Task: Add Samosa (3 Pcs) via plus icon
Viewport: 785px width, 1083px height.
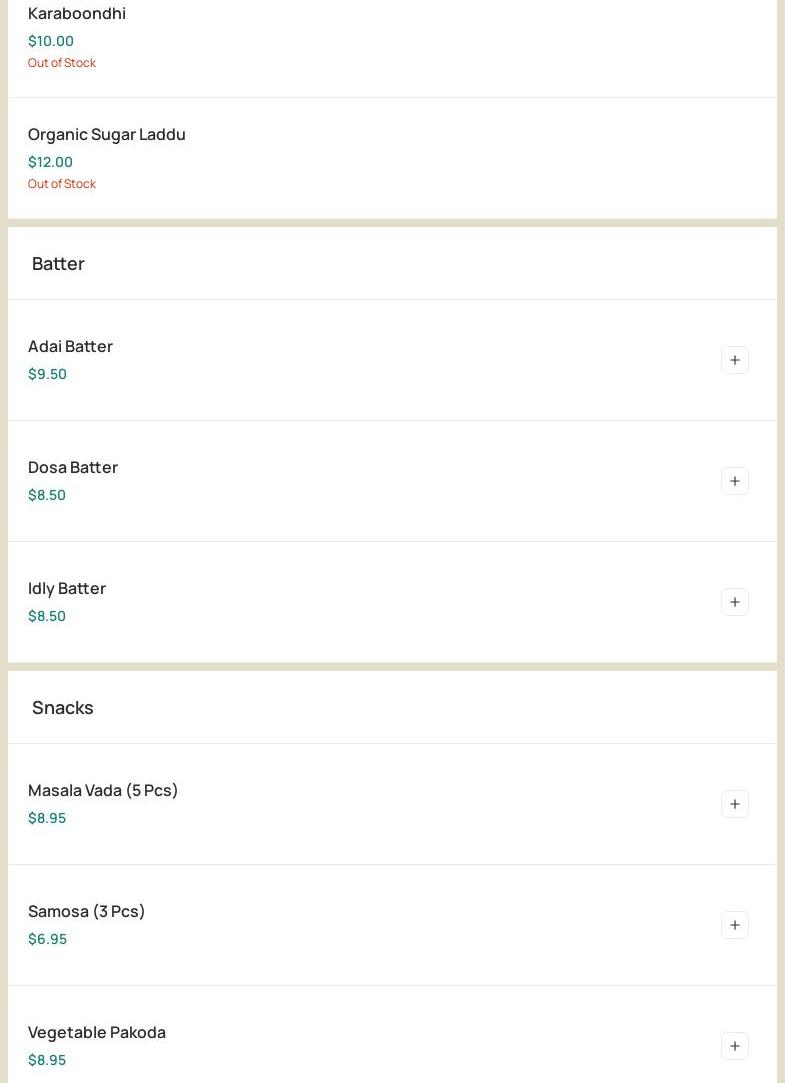Action: tap(734, 925)
